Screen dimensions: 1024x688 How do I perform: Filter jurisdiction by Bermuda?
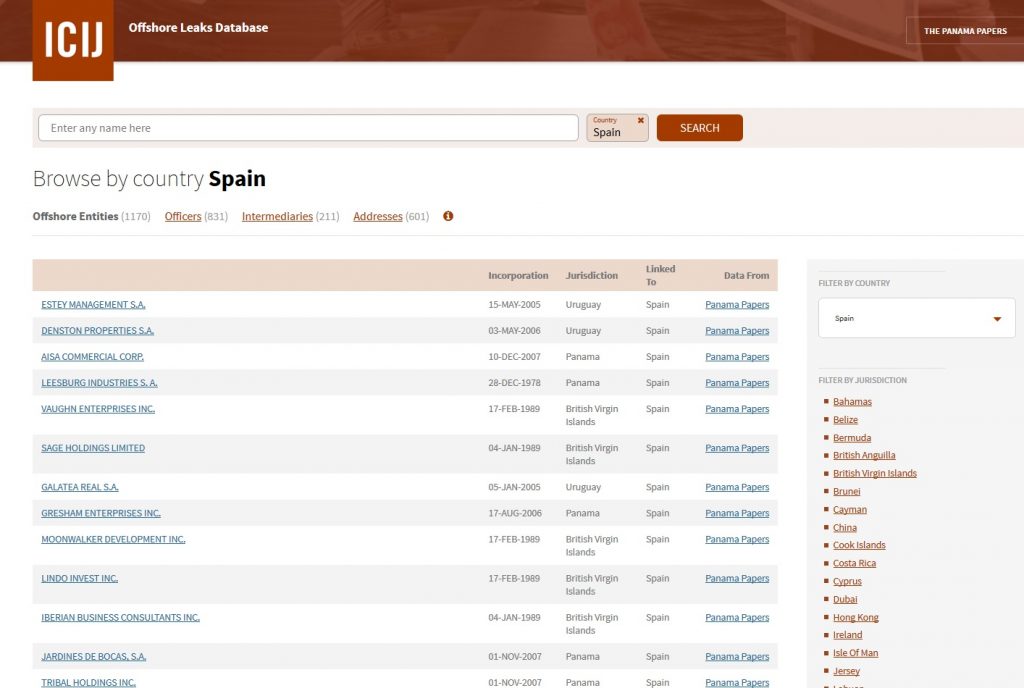pos(852,437)
